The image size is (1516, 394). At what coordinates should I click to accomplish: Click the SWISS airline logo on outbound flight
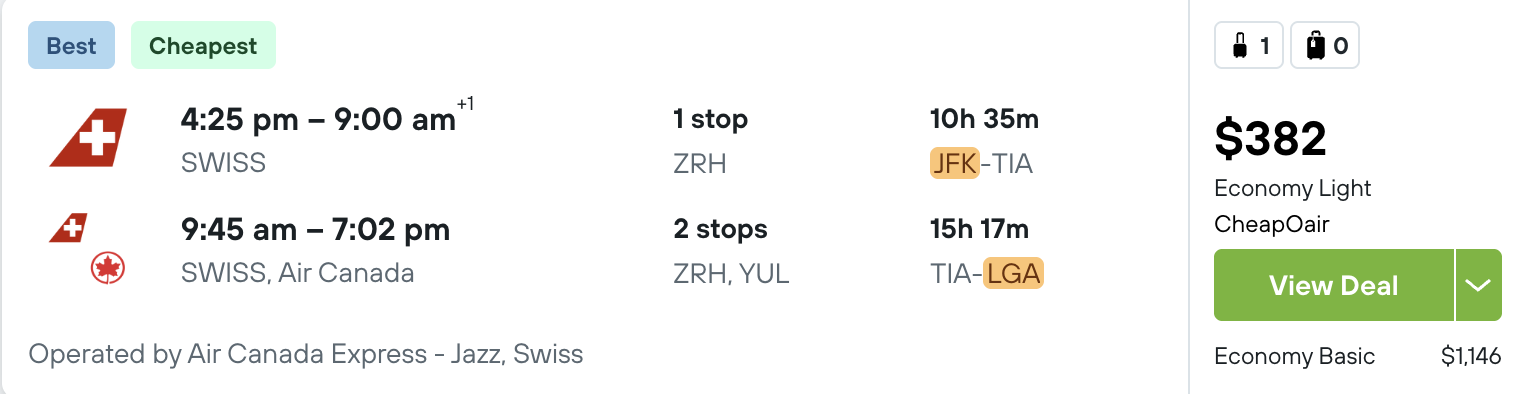point(88,138)
